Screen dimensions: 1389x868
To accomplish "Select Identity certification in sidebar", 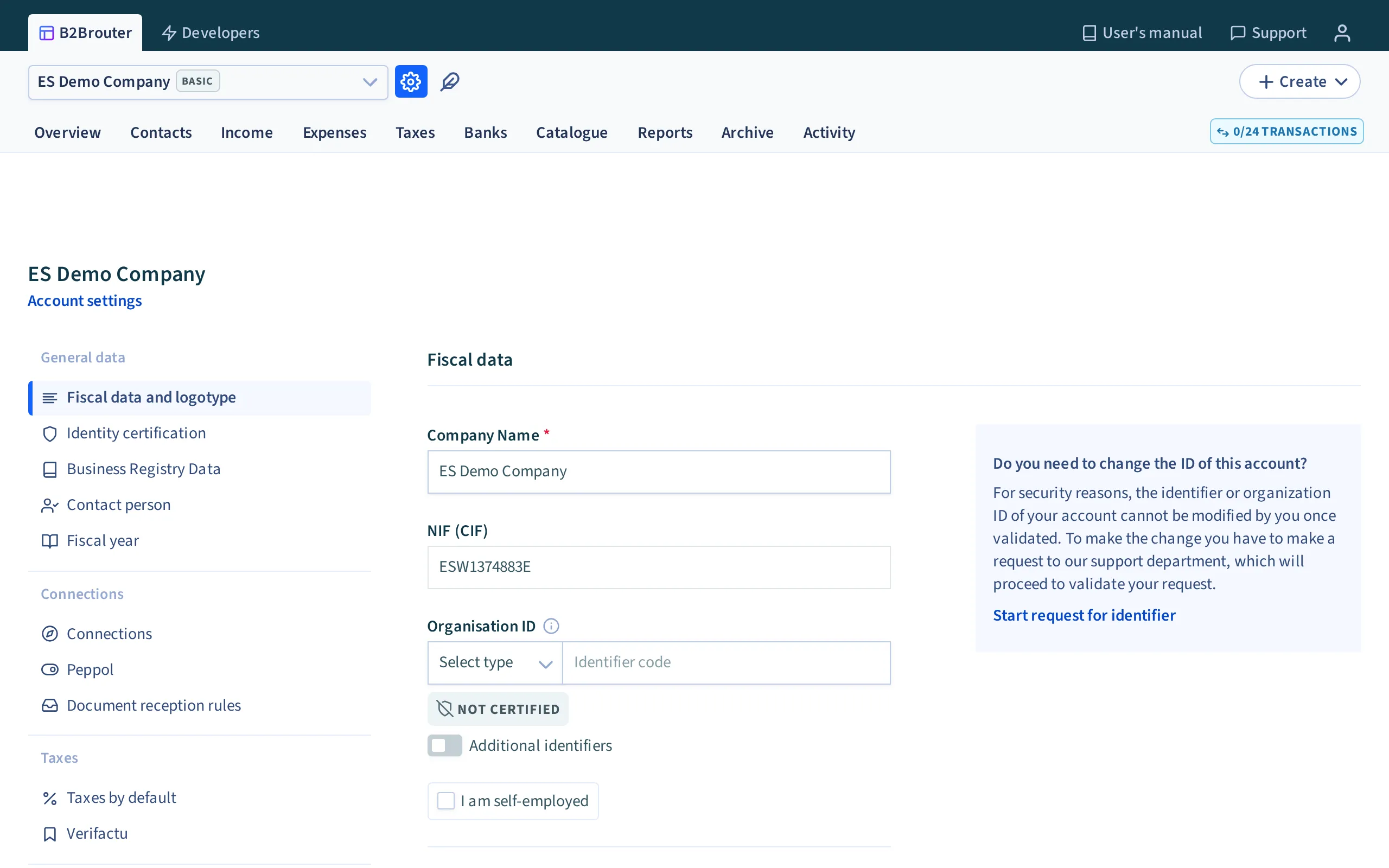I will click(x=199, y=433).
